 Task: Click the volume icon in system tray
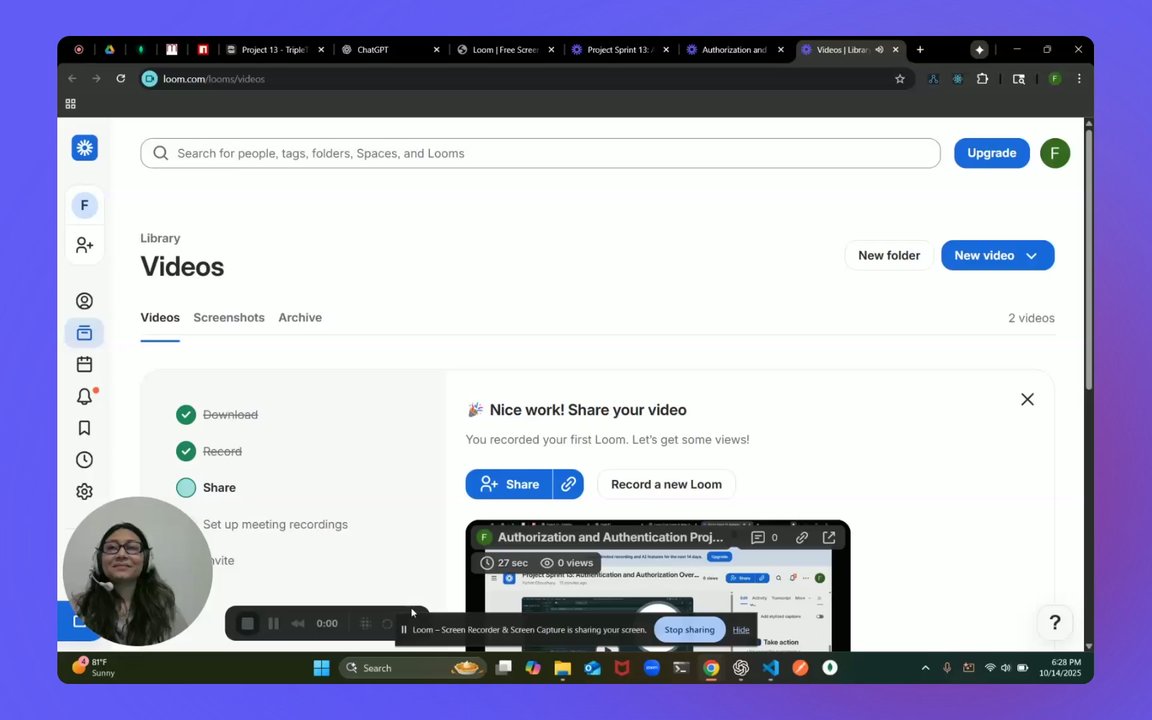[1006, 668]
